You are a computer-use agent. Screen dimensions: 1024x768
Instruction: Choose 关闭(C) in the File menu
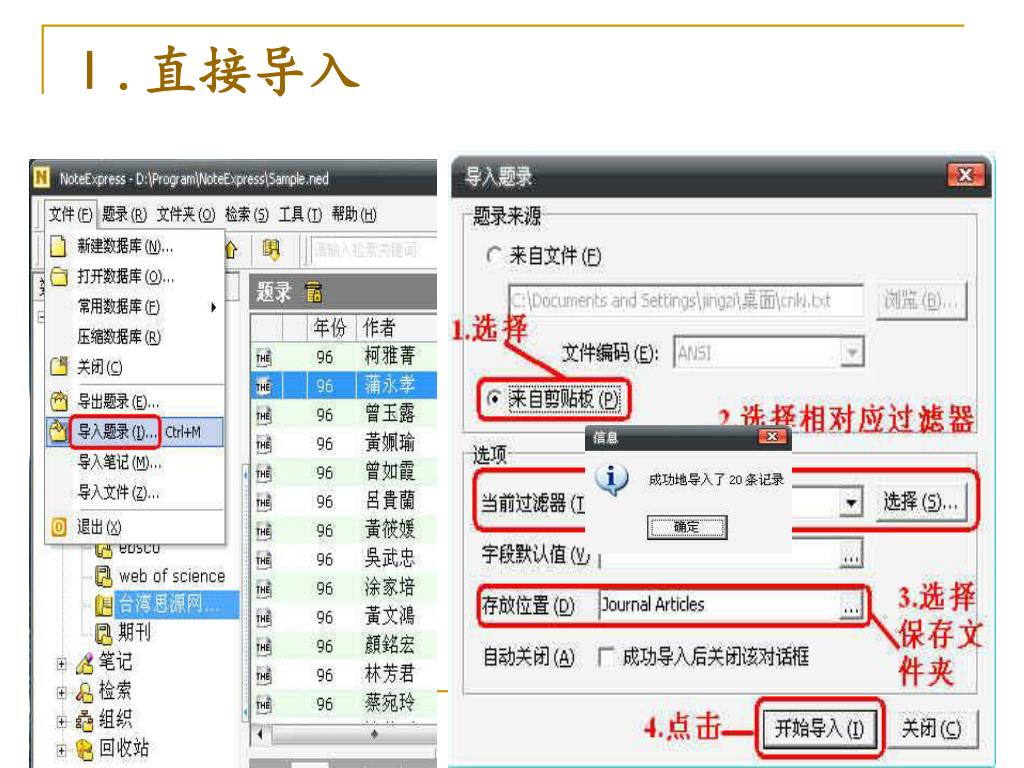(99, 368)
